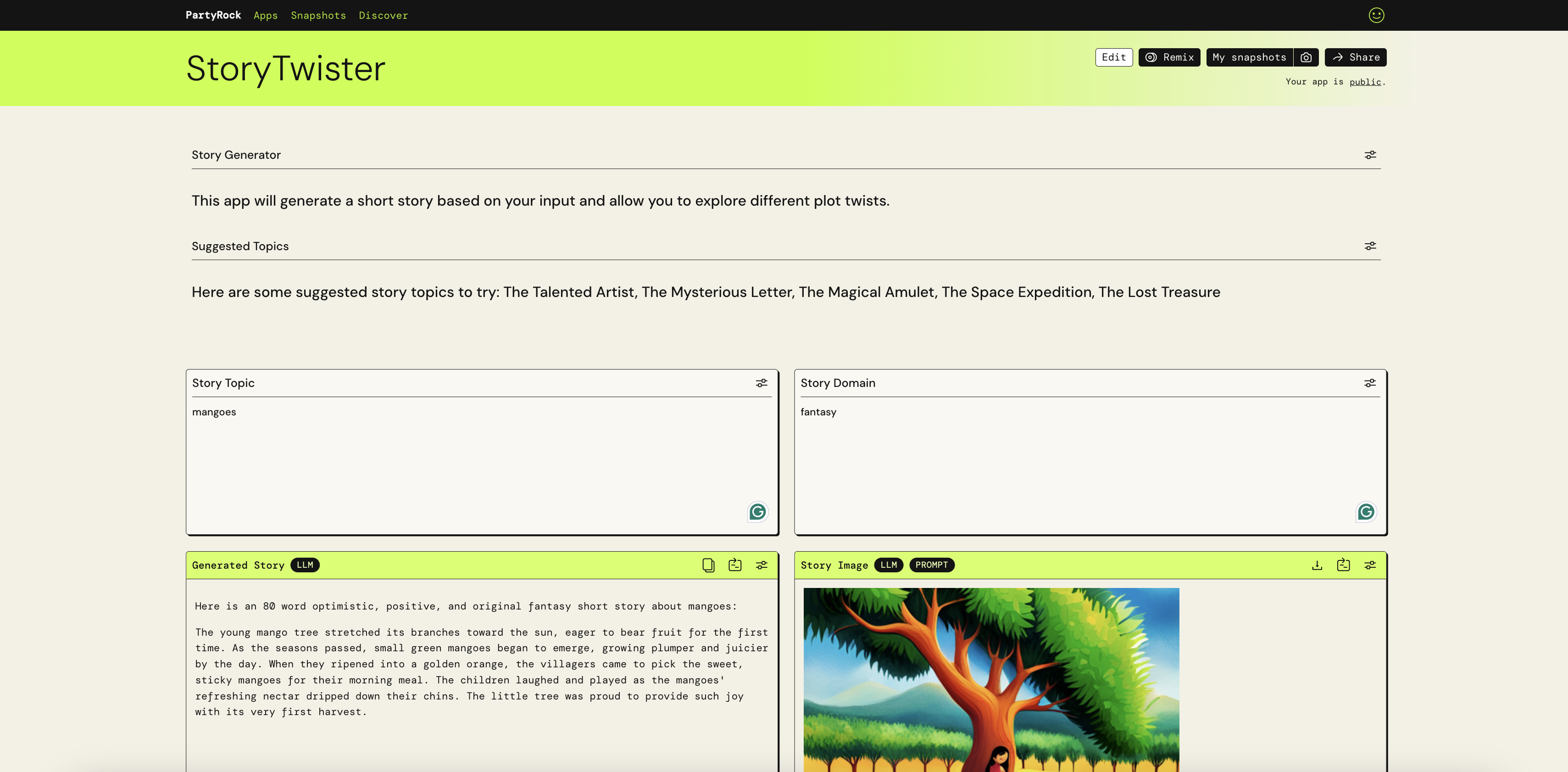Click Grammarly icon in Story Topic box
This screenshot has height=772, width=1568.
point(757,512)
